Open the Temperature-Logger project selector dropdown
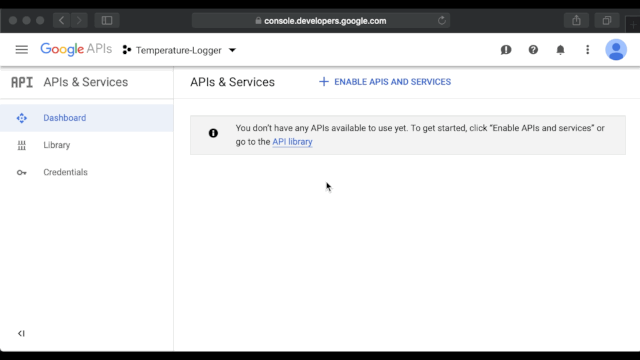Screen dimensions: 640x360 180,50
